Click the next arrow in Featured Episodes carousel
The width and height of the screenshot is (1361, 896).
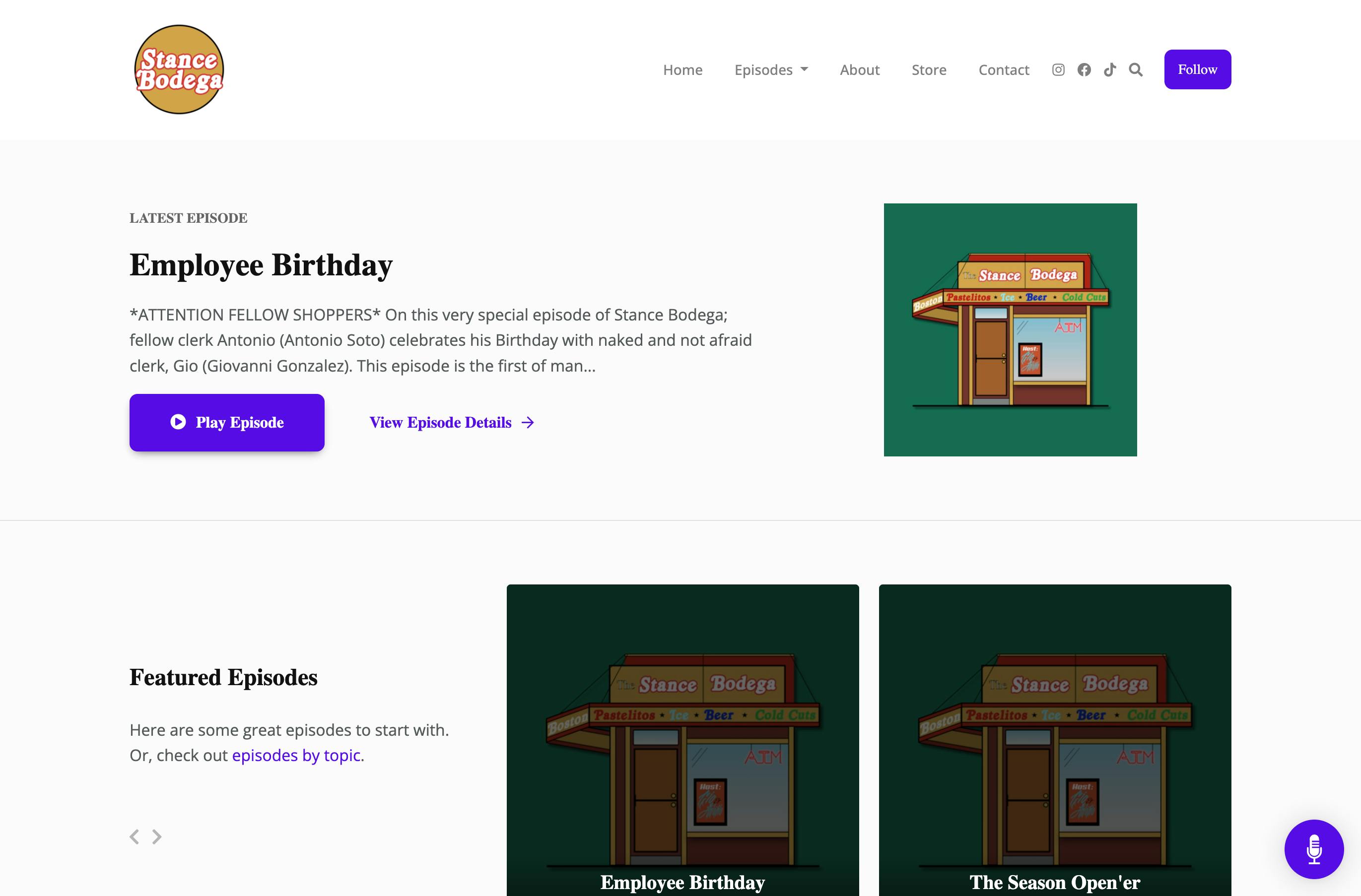click(157, 836)
